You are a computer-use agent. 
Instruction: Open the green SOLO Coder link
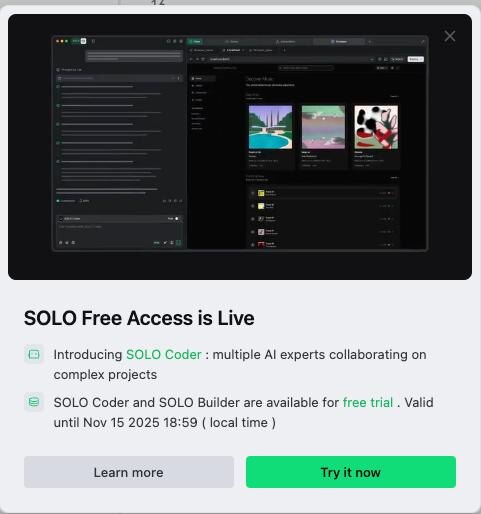[164, 354]
